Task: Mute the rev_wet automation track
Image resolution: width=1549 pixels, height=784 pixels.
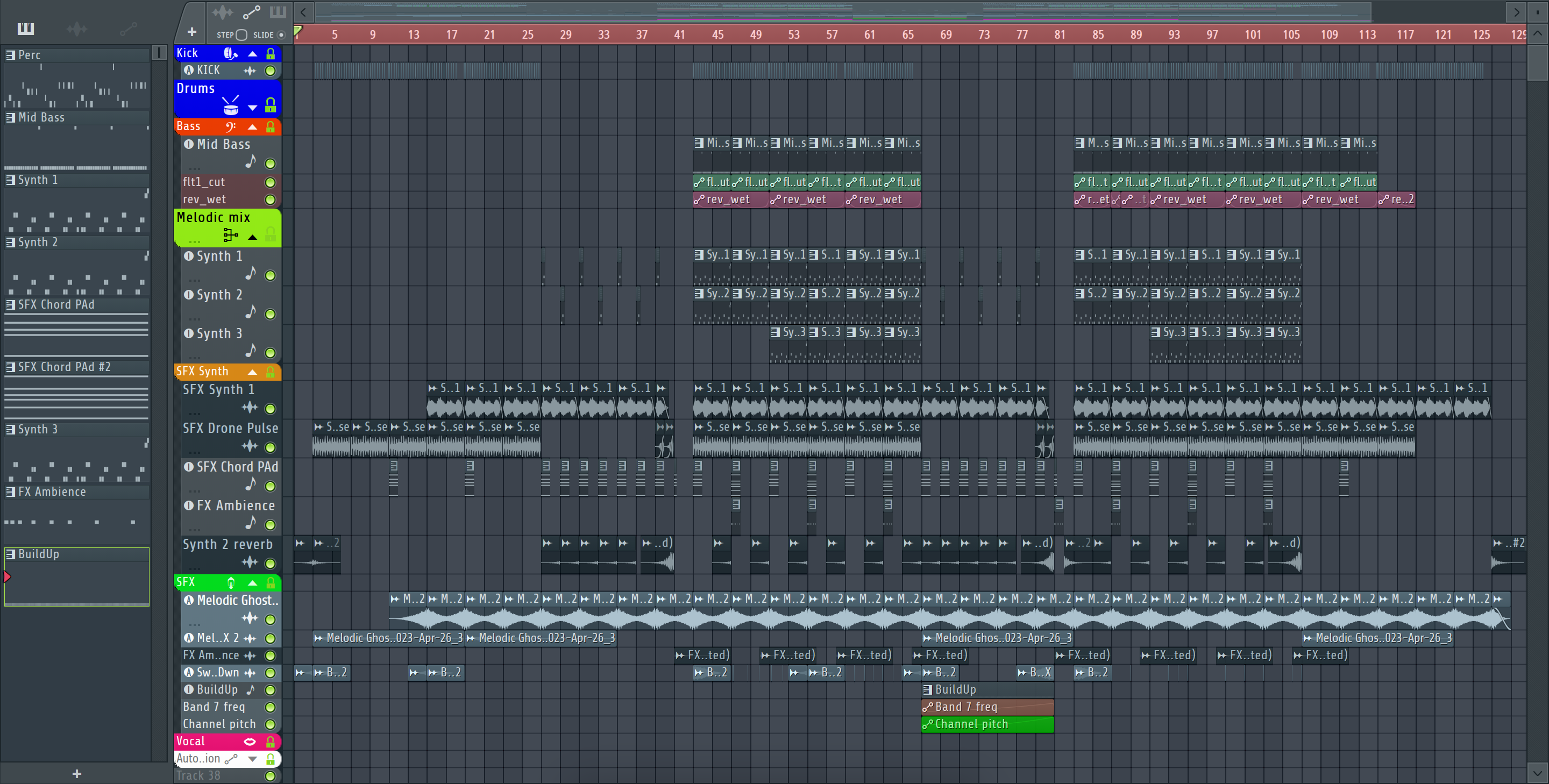Action: 271,199
